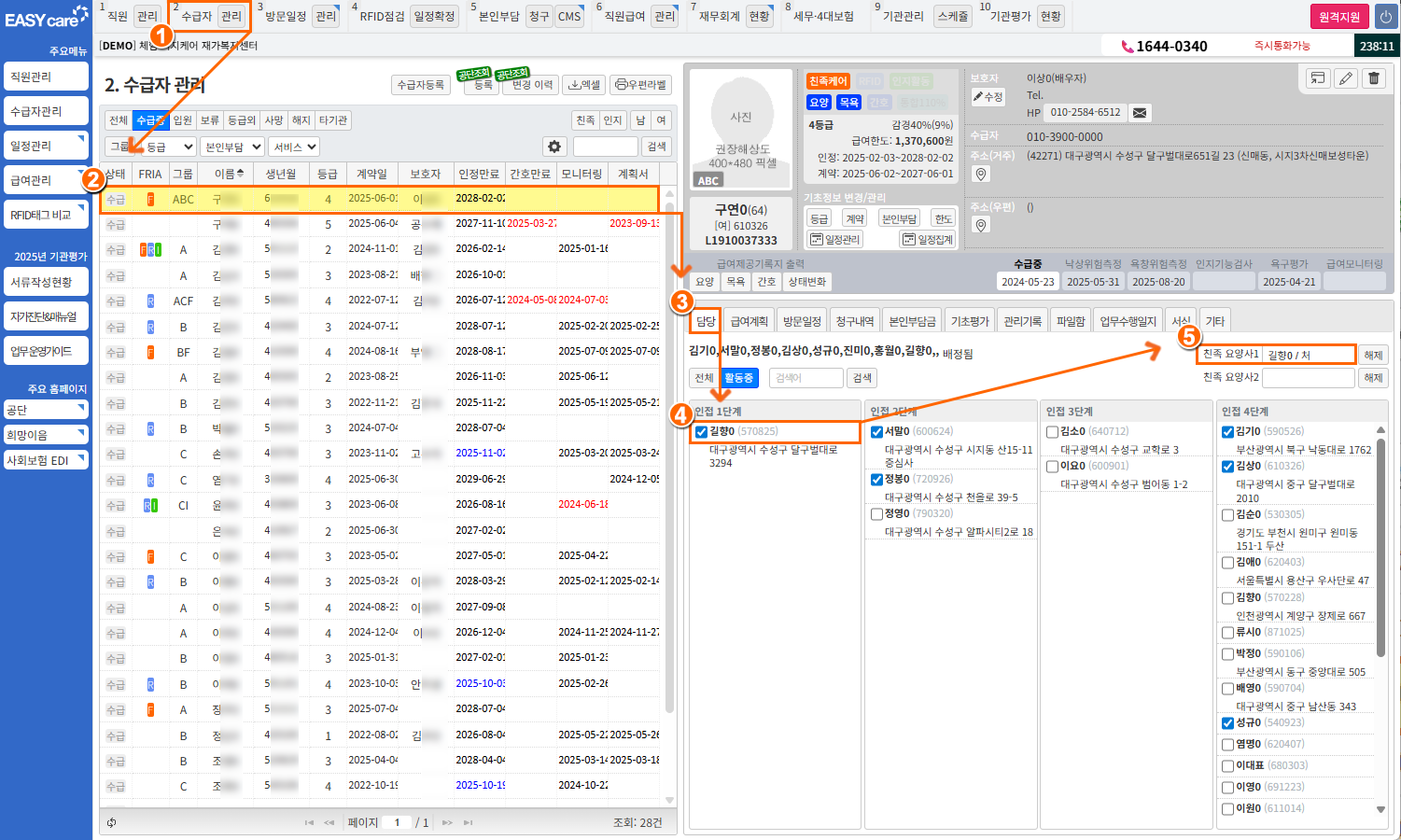This screenshot has height=840, width=1401.
Task: Click map pin icon under 주소(거주)
Action: [980, 175]
